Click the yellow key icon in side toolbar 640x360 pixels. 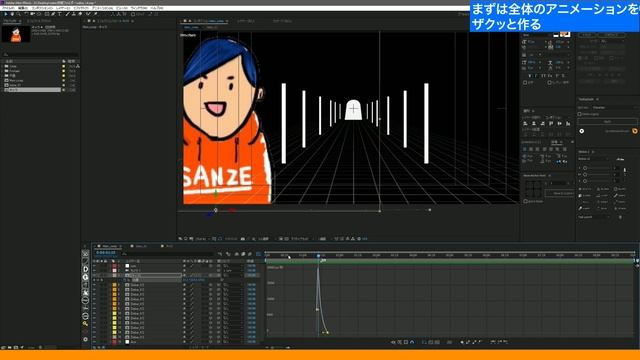pos(85,324)
